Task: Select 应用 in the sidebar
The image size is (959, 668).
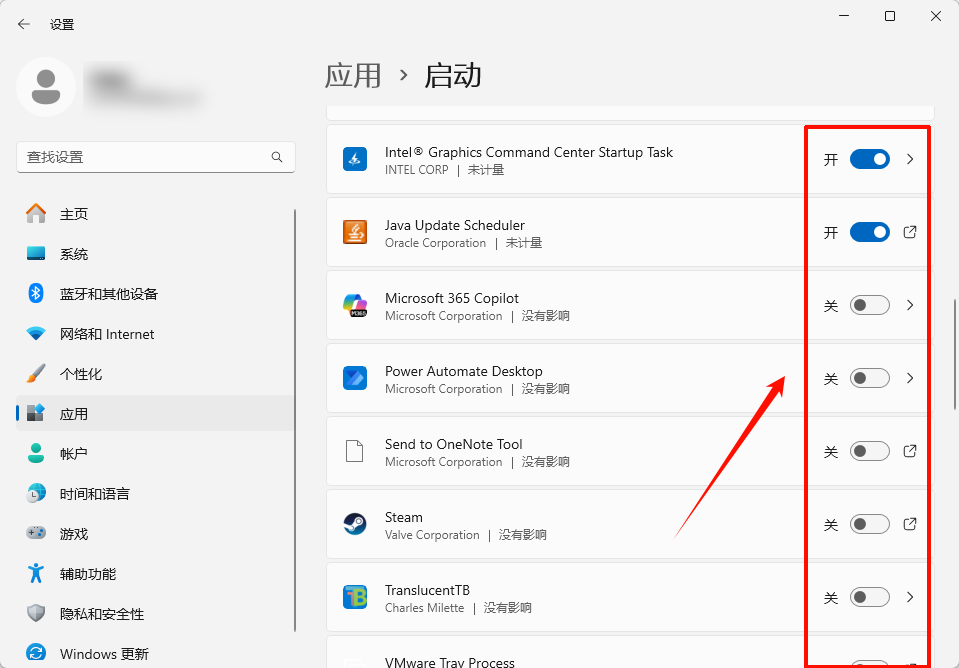Action: click(155, 414)
